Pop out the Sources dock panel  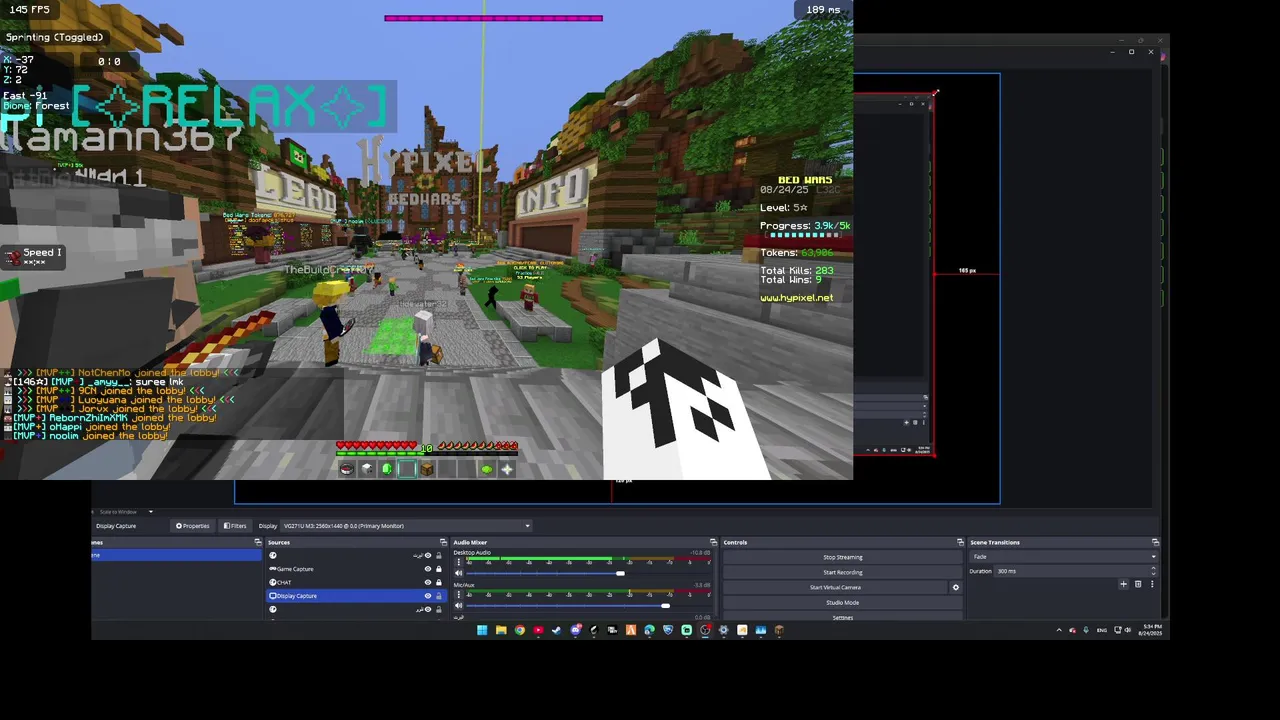(x=444, y=543)
